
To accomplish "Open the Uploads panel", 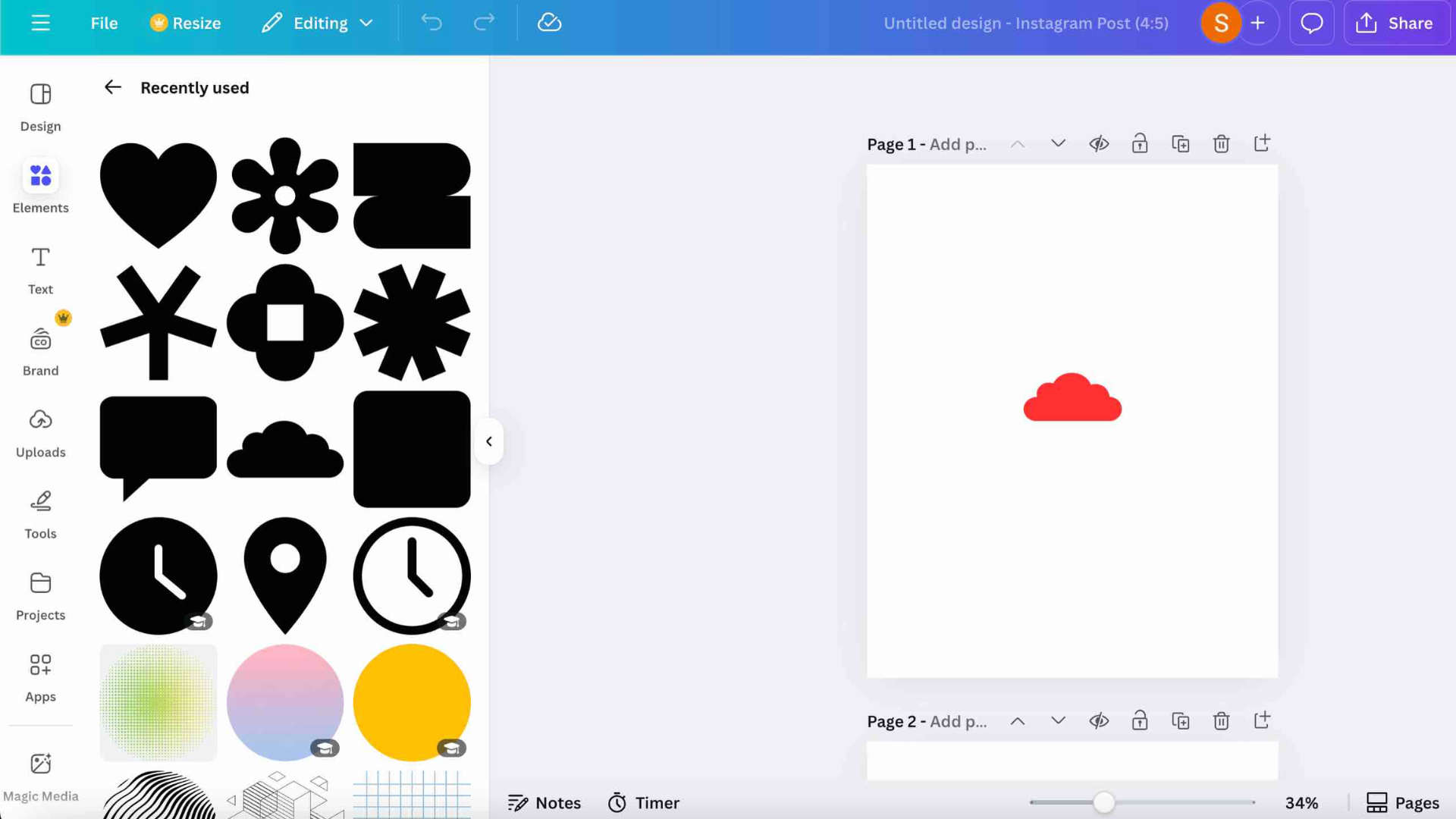I will (x=40, y=432).
